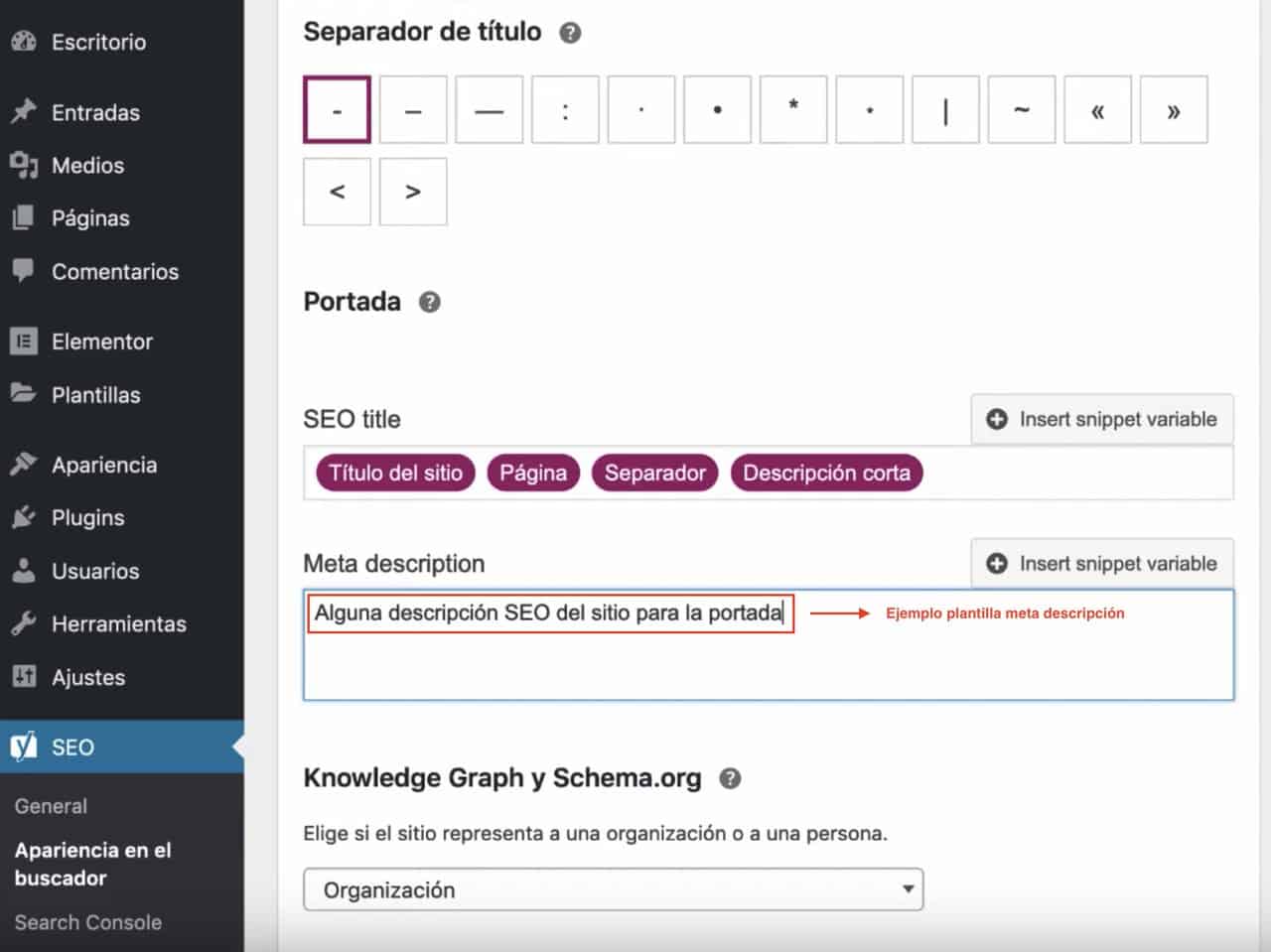Open help icon for Knowledge Graph y Schema.org
1271x952 pixels.
[730, 778]
